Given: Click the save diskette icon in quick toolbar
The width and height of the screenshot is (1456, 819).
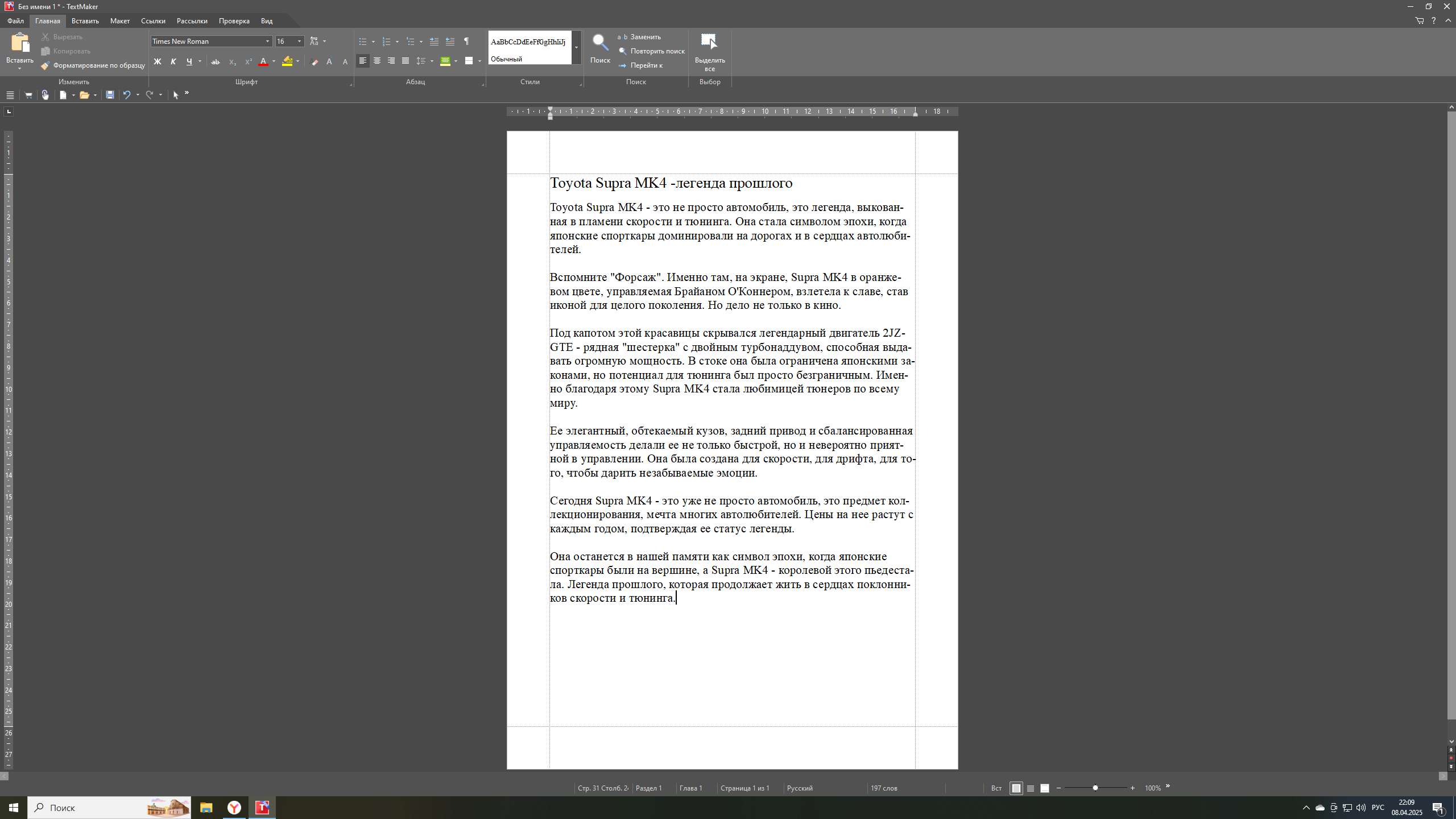Looking at the screenshot, I should (110, 95).
